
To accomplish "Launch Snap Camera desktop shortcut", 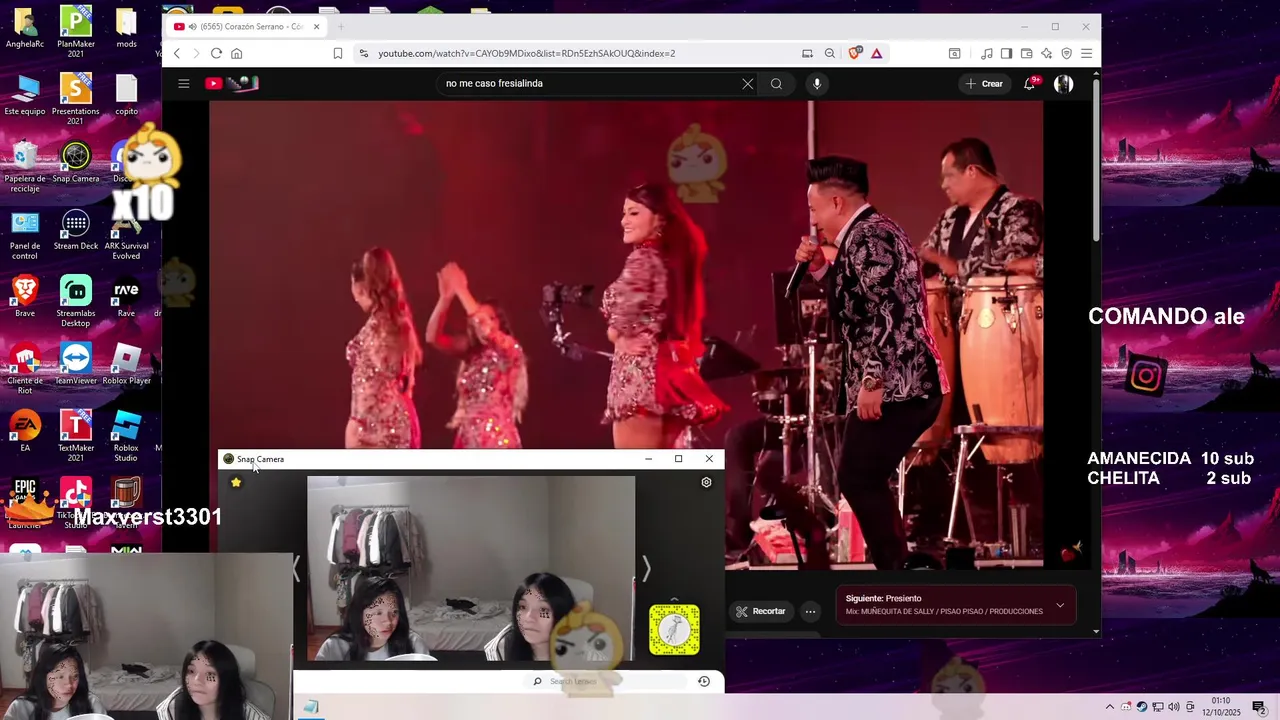I will (75, 162).
